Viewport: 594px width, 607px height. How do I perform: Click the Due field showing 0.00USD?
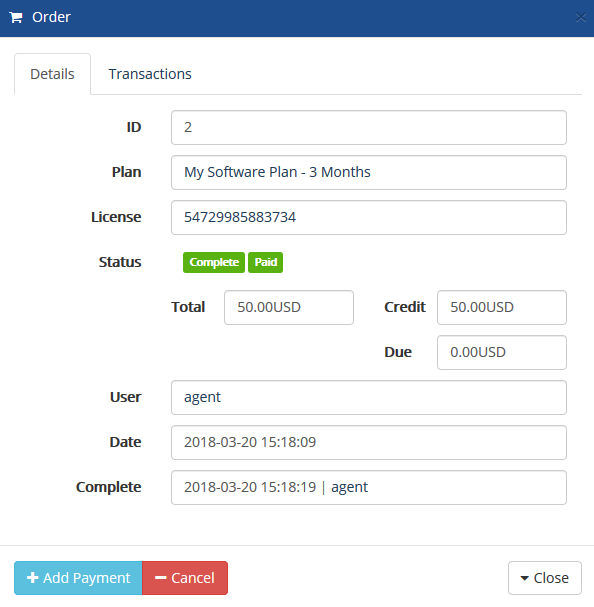[x=502, y=352]
